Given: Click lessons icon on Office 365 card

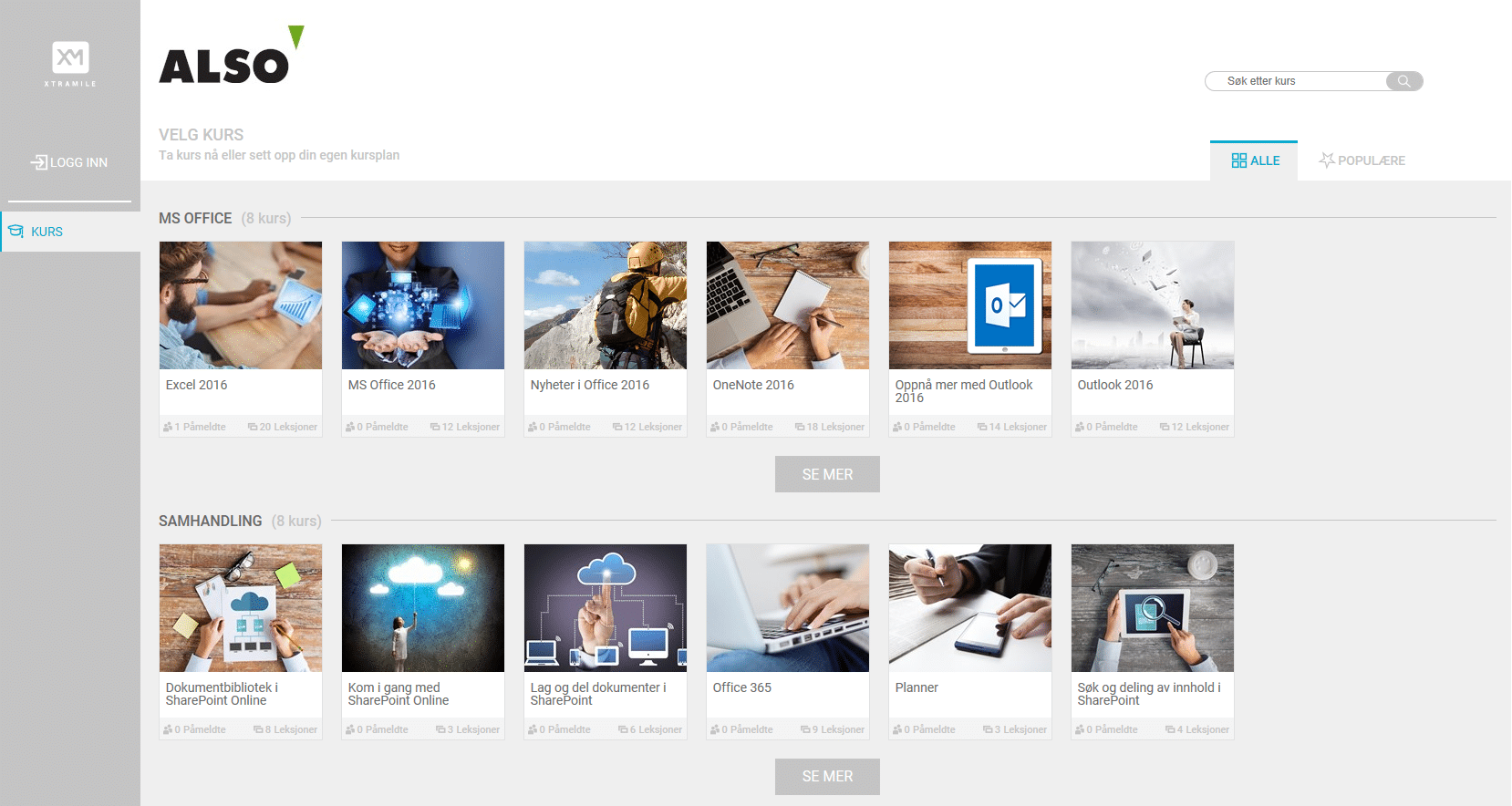Looking at the screenshot, I should click(x=806, y=729).
